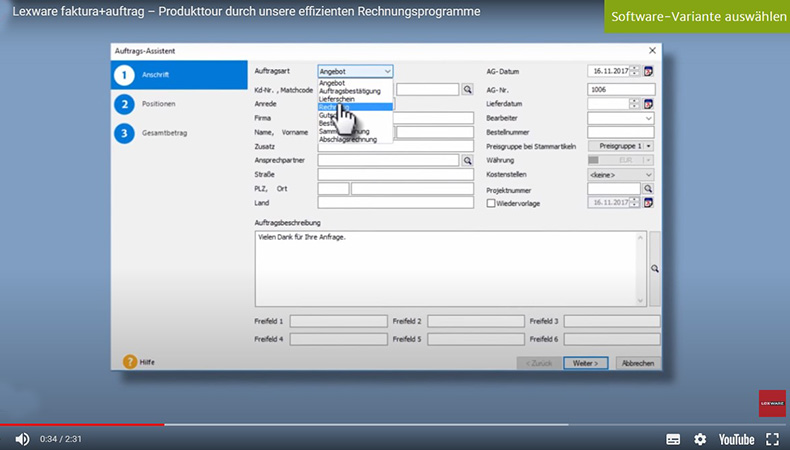This screenshot has width=790, height=450.
Task: Click the Zusatz input field
Action: point(396,146)
